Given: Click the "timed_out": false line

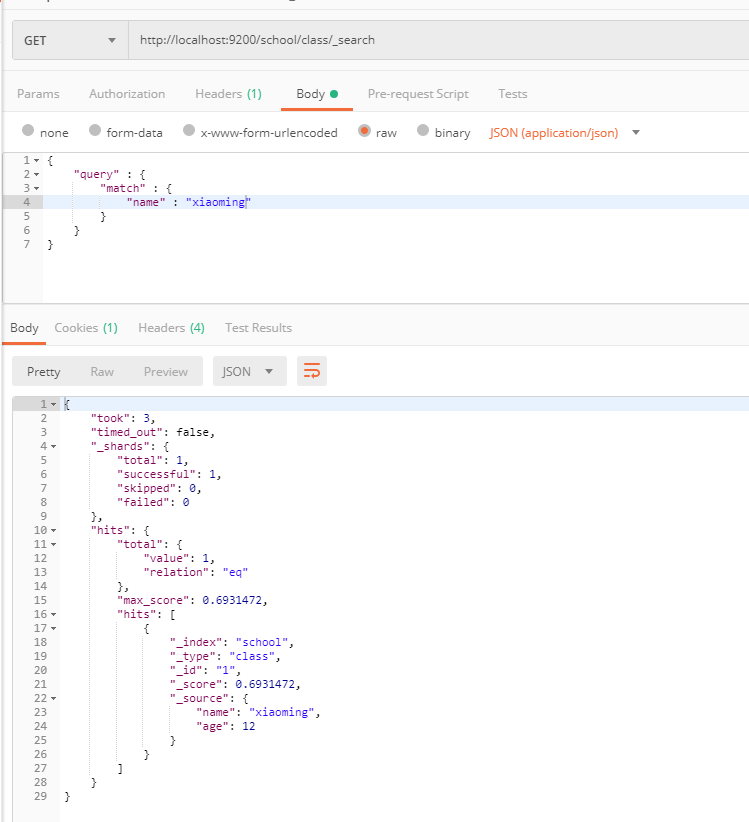Looking at the screenshot, I should 153,432.
